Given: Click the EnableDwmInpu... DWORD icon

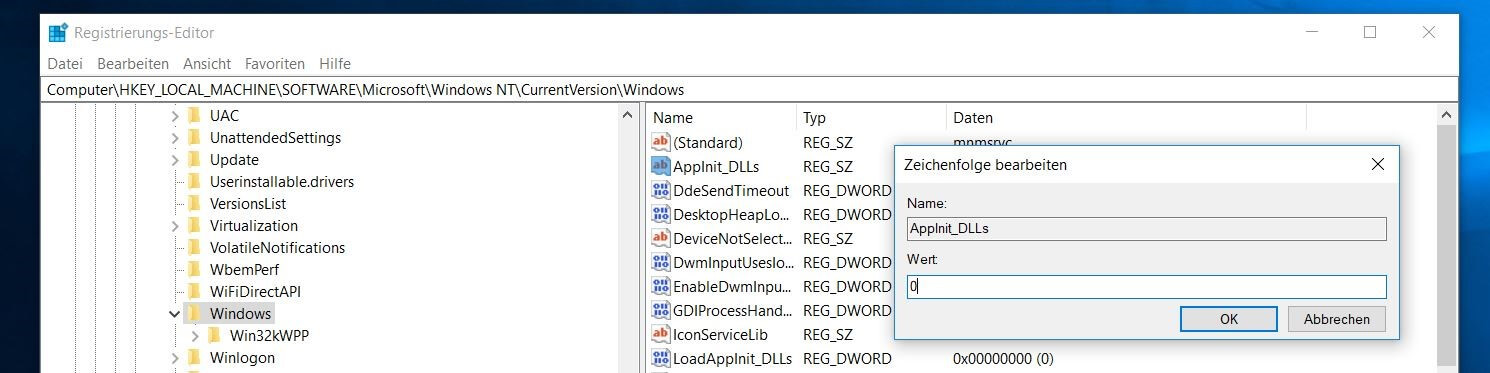Looking at the screenshot, I should [660, 287].
